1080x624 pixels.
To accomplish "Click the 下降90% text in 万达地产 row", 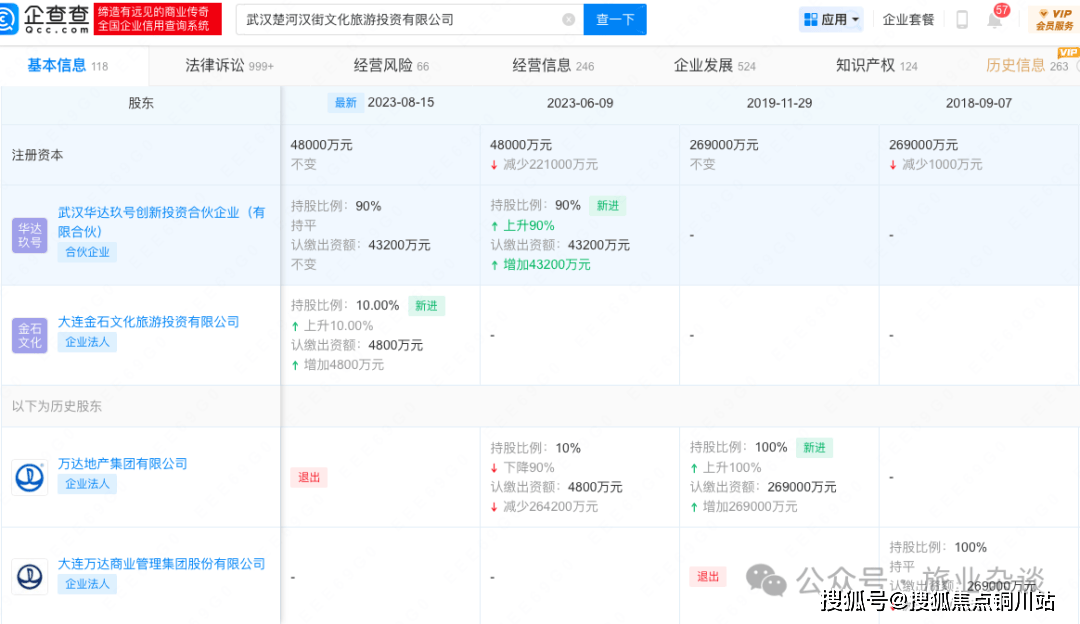I will click(528, 468).
